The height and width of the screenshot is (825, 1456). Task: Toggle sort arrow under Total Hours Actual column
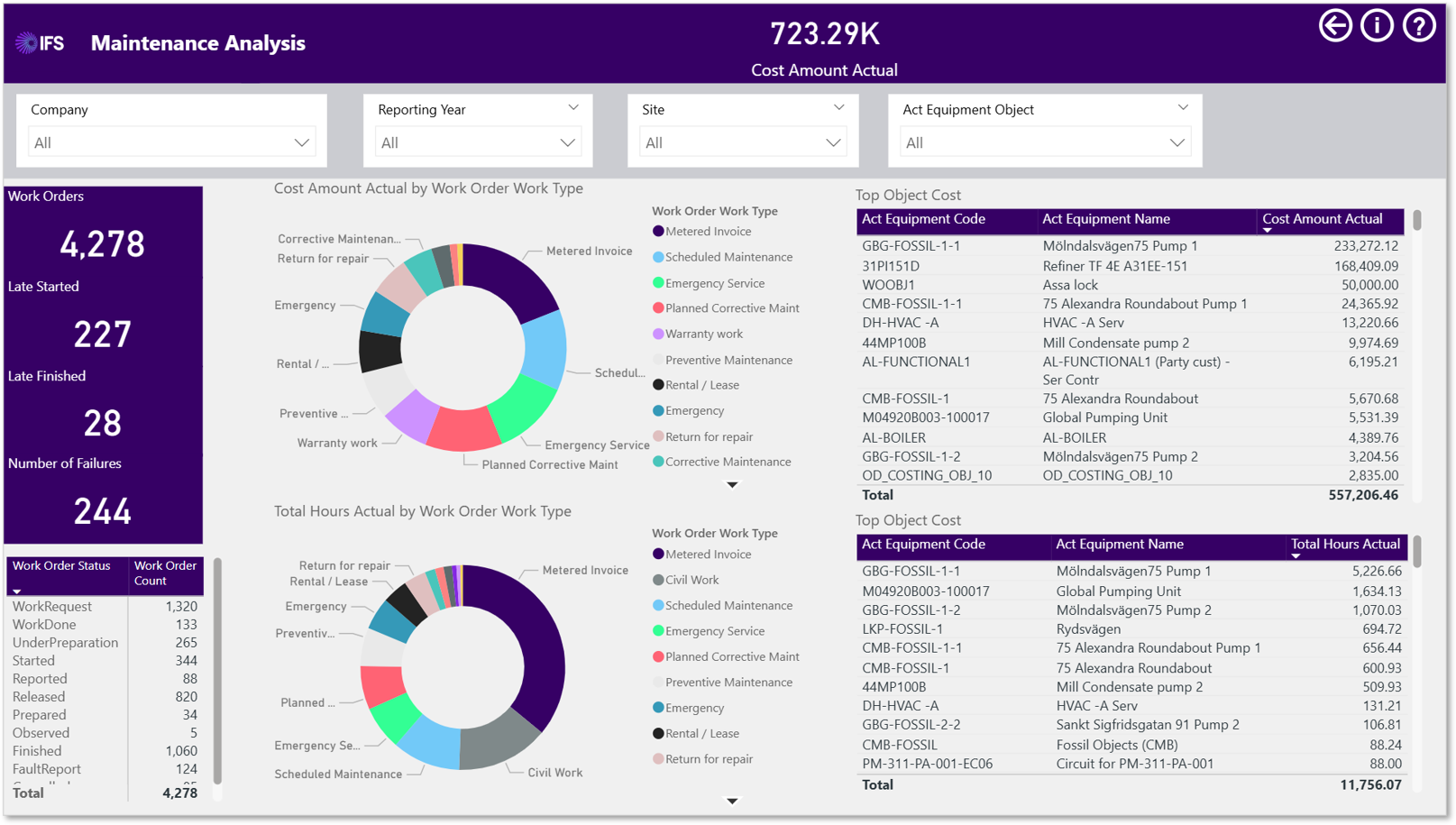click(x=1296, y=556)
